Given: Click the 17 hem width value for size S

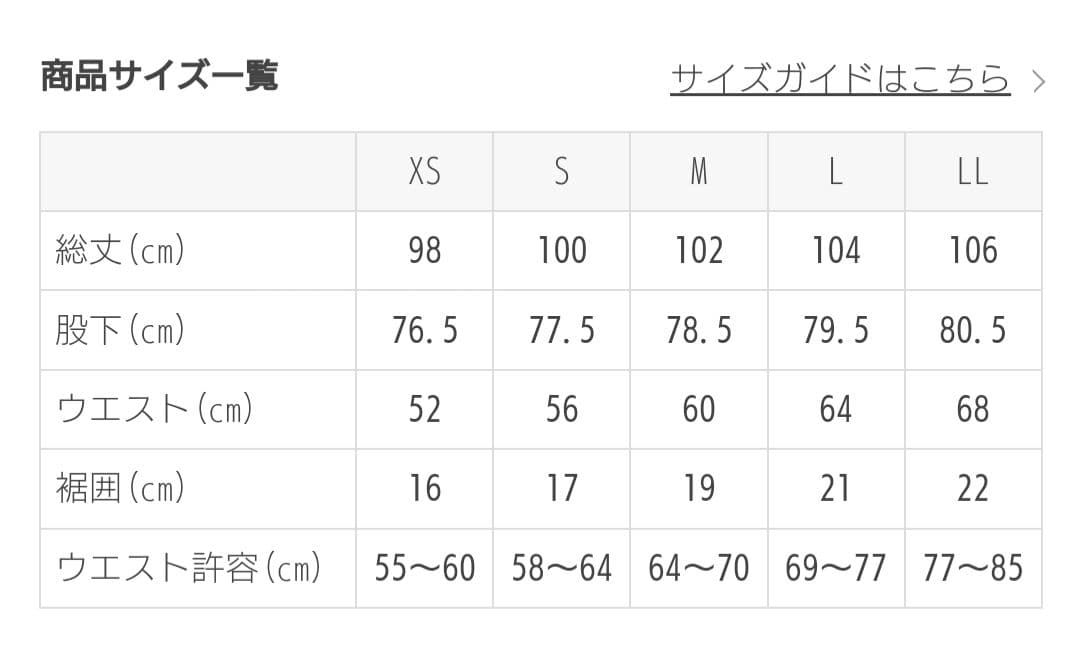Looking at the screenshot, I should click(561, 489).
